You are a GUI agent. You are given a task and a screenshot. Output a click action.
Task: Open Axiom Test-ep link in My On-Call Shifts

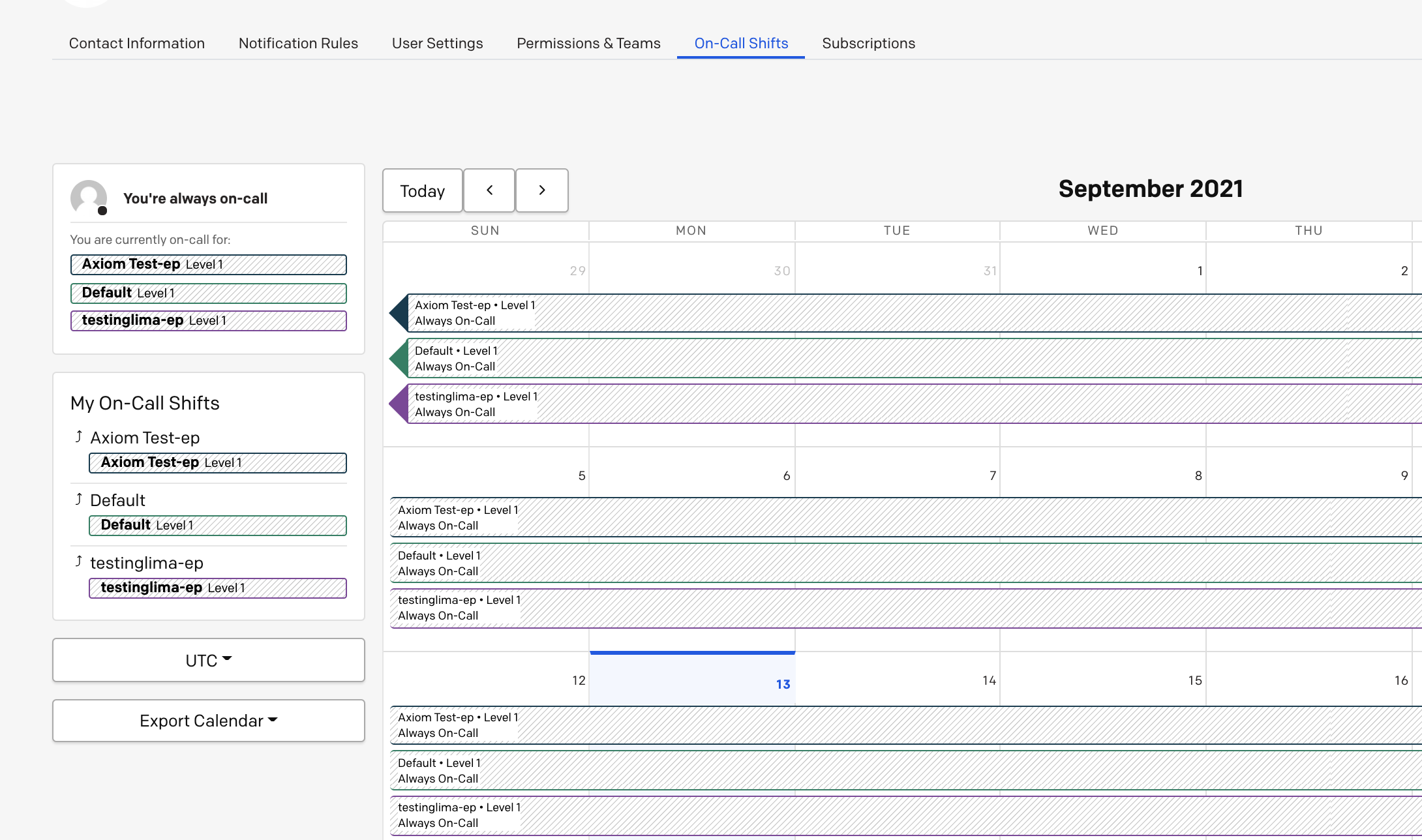pos(145,438)
